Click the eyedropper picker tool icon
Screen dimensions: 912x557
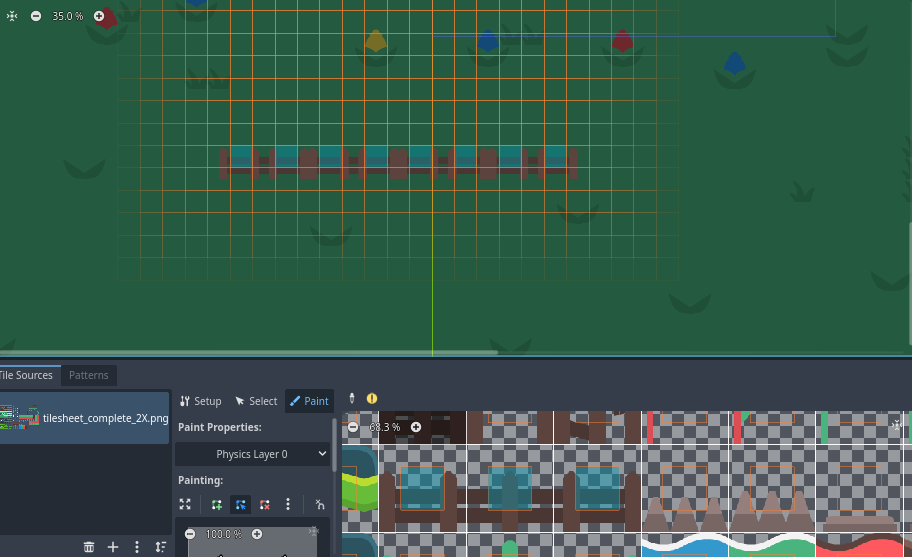[x=351, y=398]
